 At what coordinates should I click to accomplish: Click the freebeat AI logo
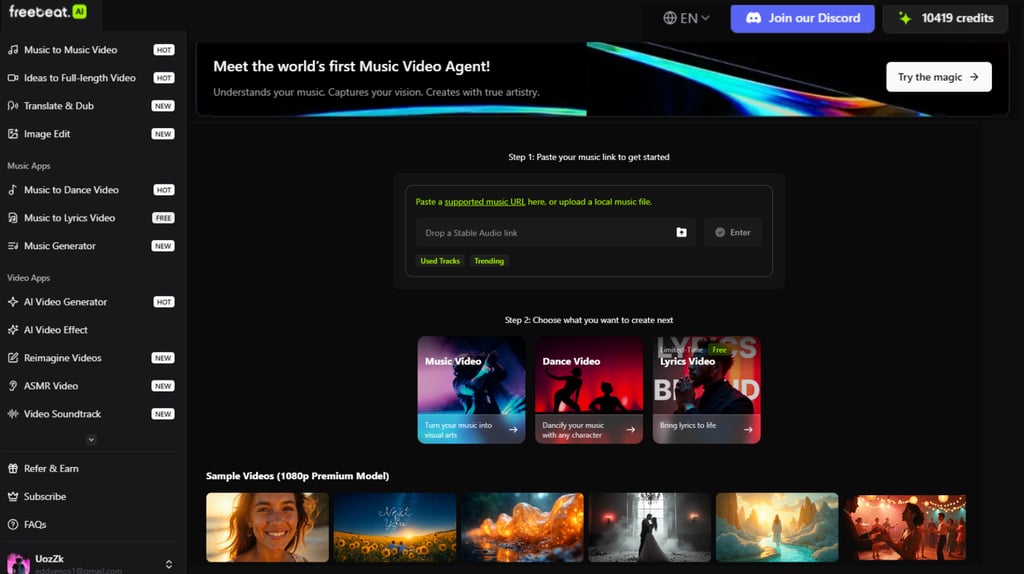coord(48,12)
